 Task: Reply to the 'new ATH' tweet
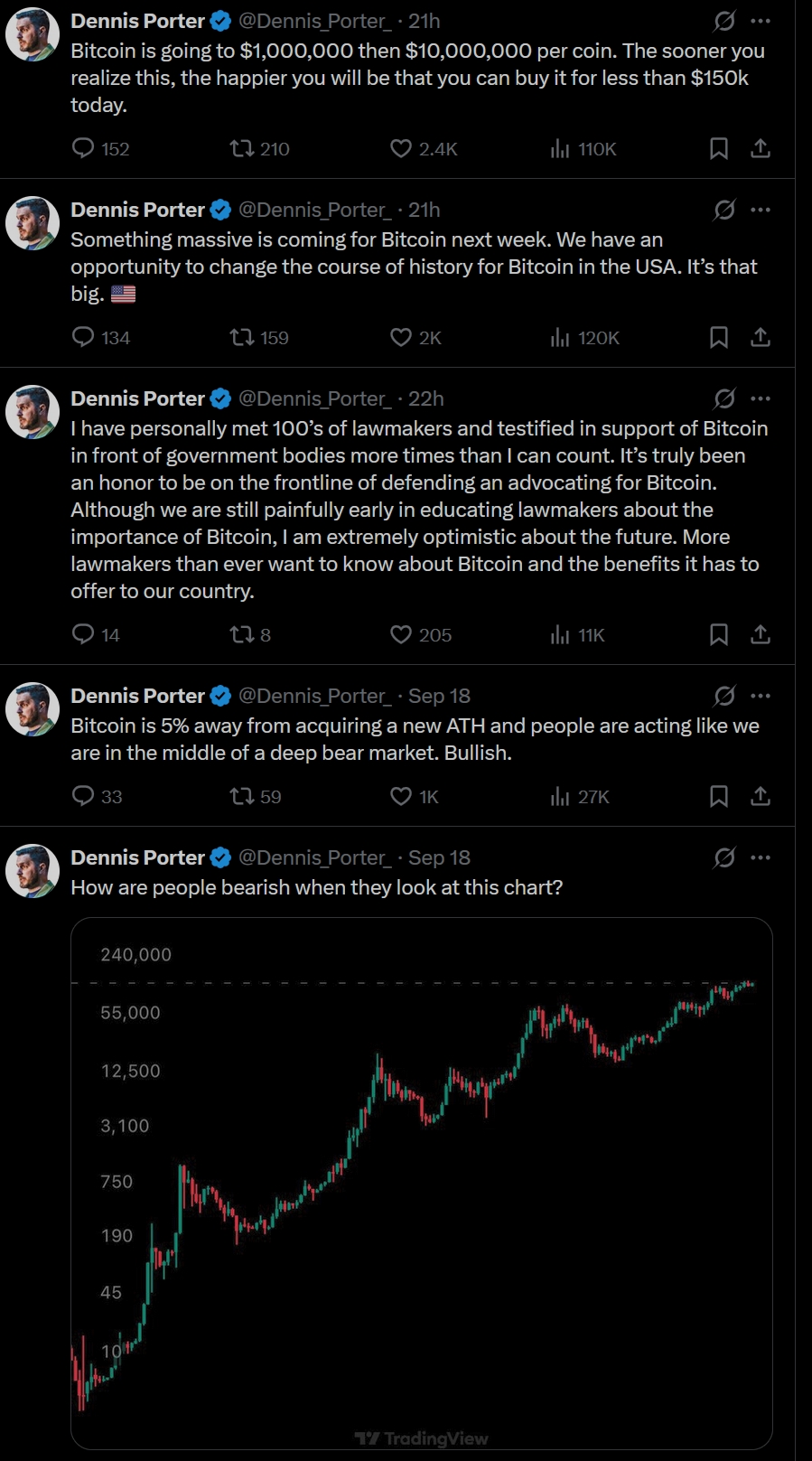click(x=83, y=796)
